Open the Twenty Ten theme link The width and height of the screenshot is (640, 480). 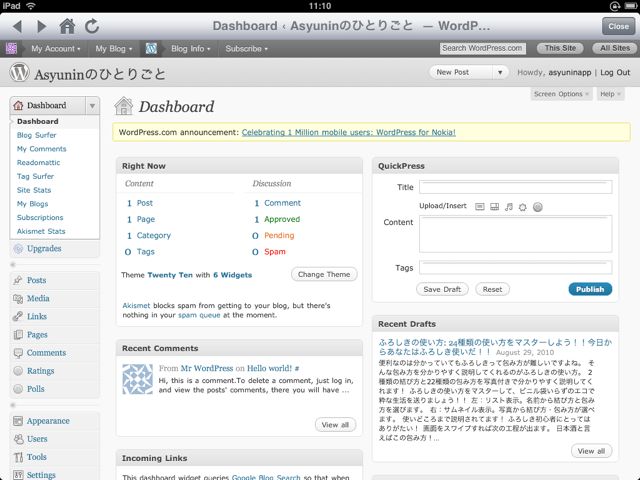coord(170,275)
